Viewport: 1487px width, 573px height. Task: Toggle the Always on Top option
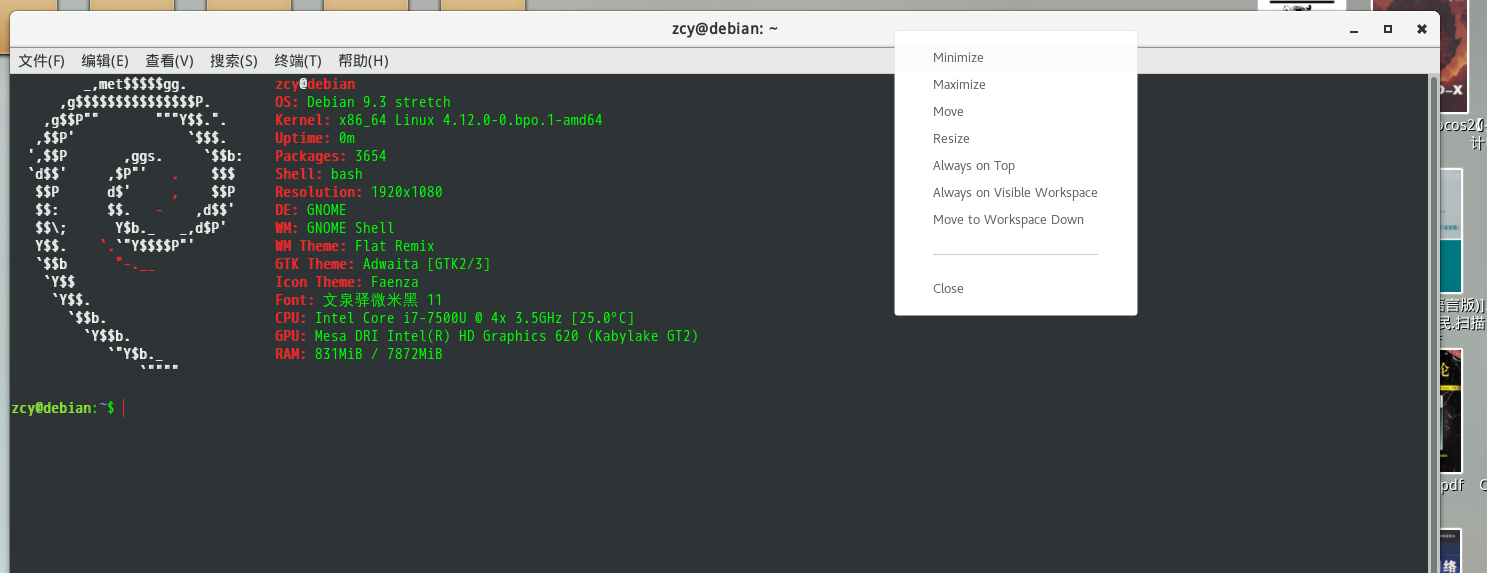pyautogui.click(x=973, y=166)
